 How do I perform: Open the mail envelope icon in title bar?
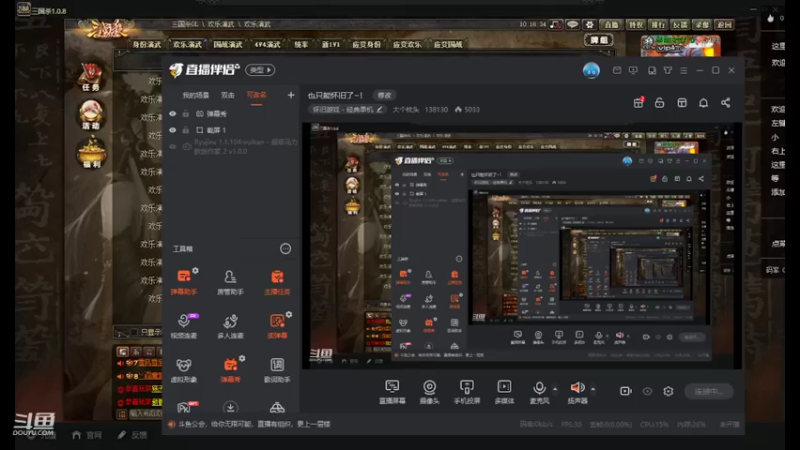(617, 70)
